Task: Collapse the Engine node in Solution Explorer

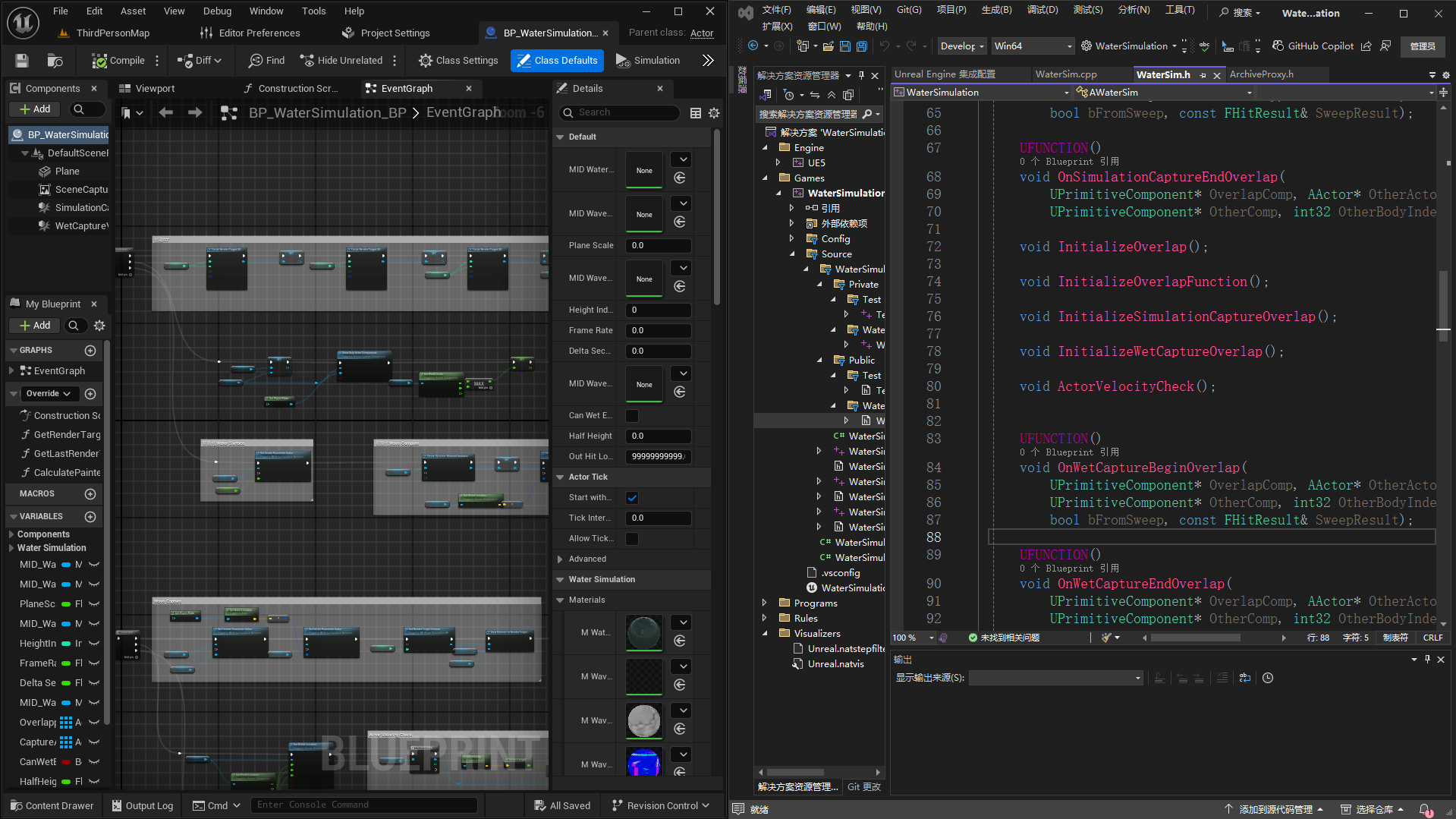Action: click(x=764, y=148)
